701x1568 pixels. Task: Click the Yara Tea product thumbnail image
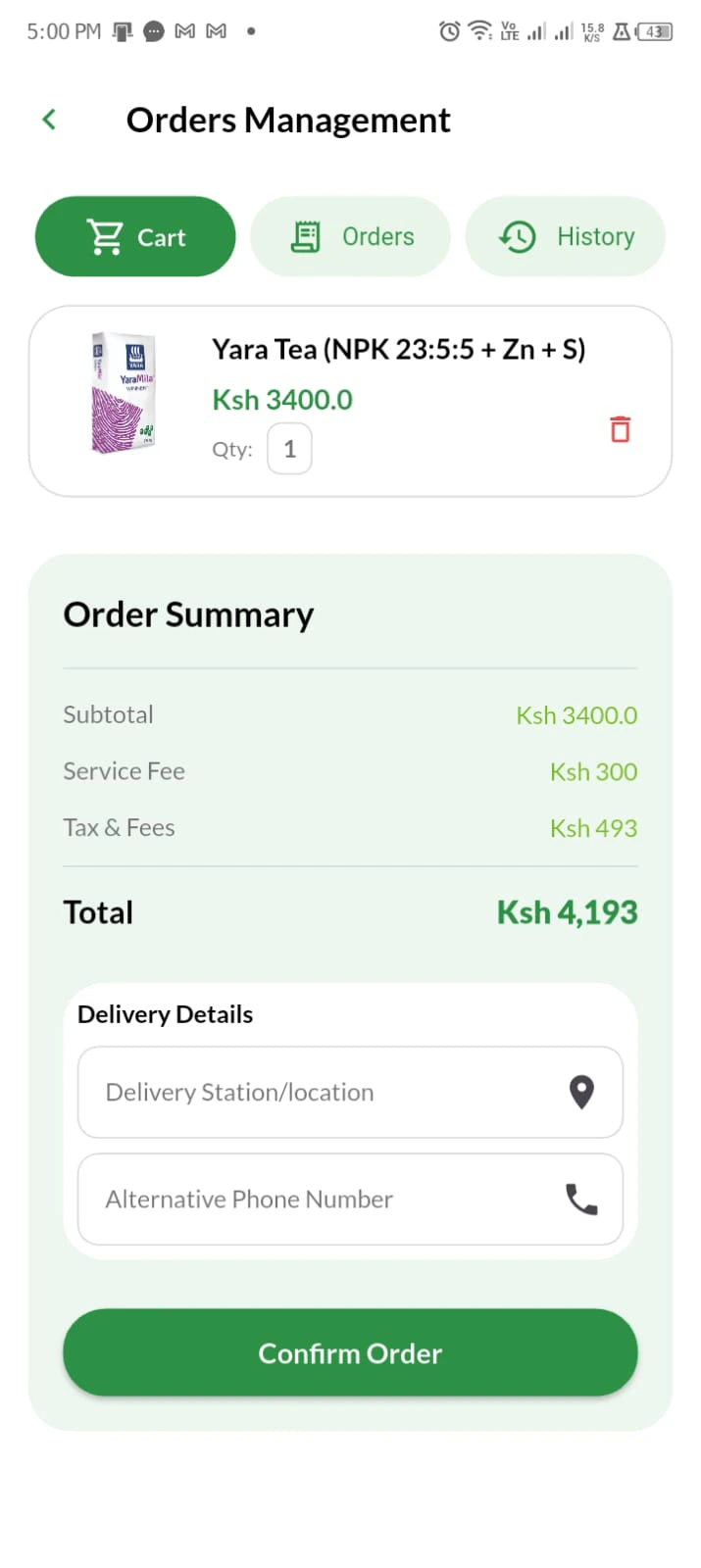(123, 392)
